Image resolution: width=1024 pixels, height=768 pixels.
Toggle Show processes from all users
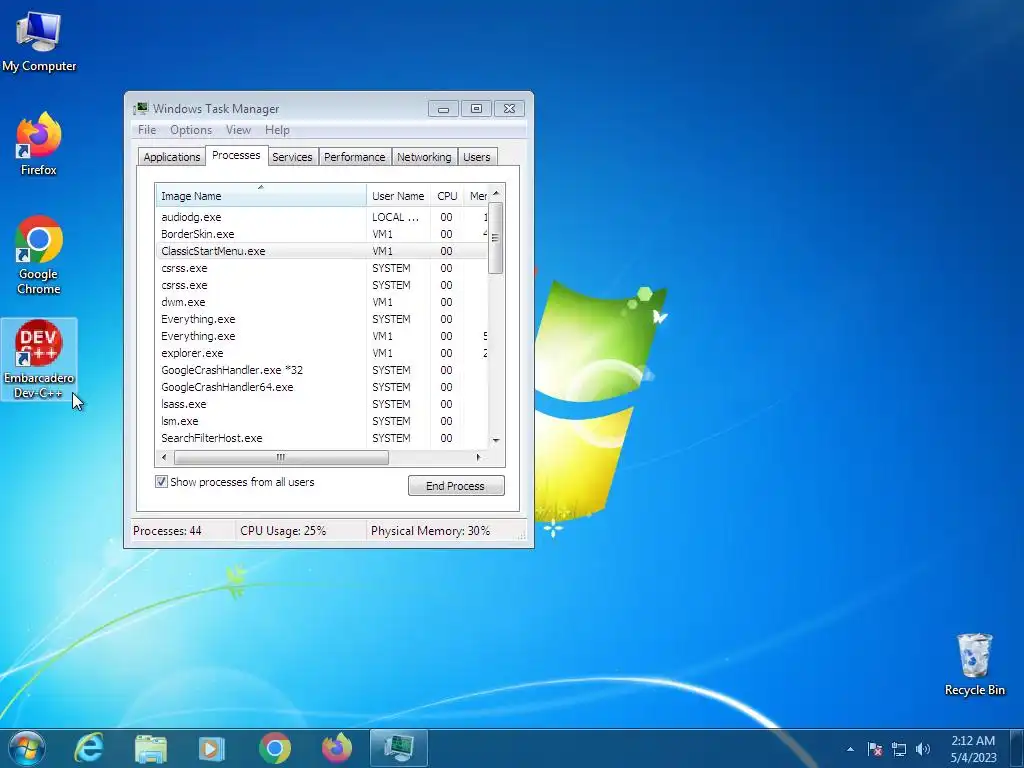pyautogui.click(x=161, y=482)
